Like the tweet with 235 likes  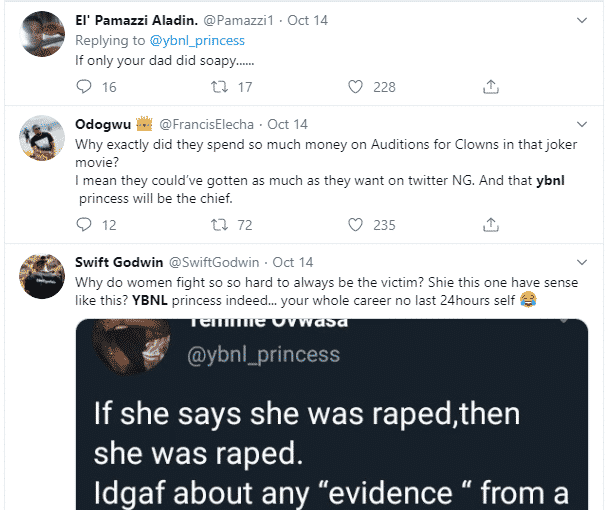[x=354, y=225]
